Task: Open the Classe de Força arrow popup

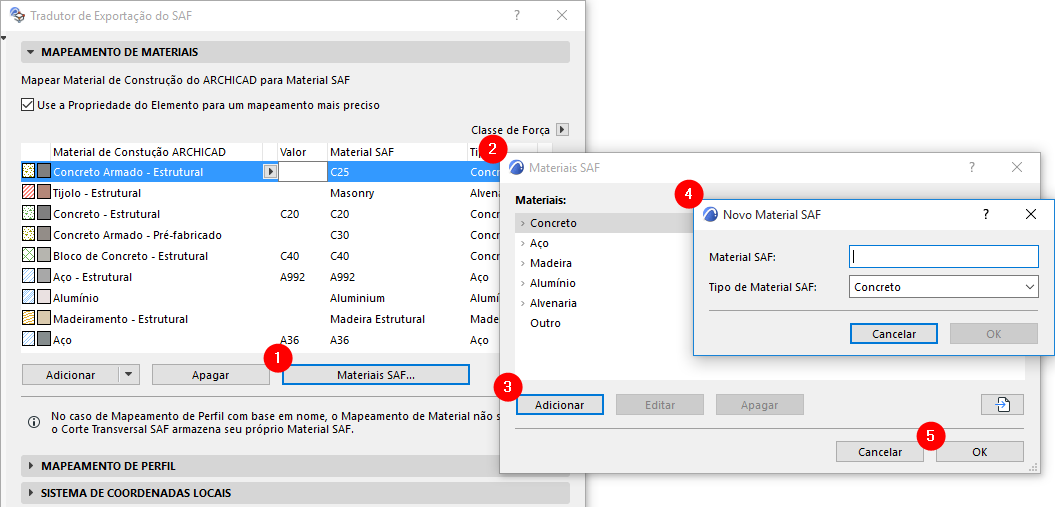Action: point(563,130)
